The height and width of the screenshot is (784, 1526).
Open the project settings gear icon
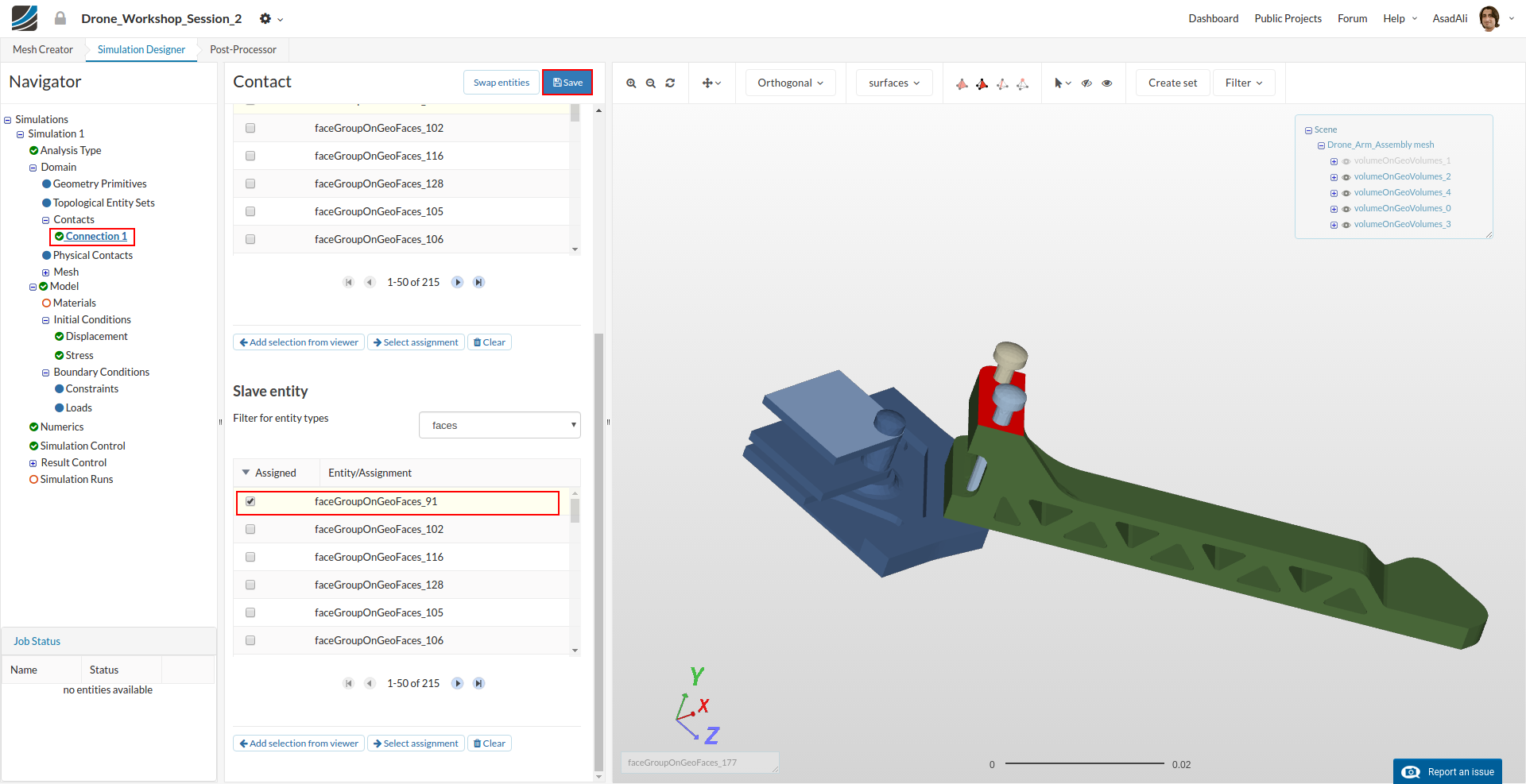(265, 18)
